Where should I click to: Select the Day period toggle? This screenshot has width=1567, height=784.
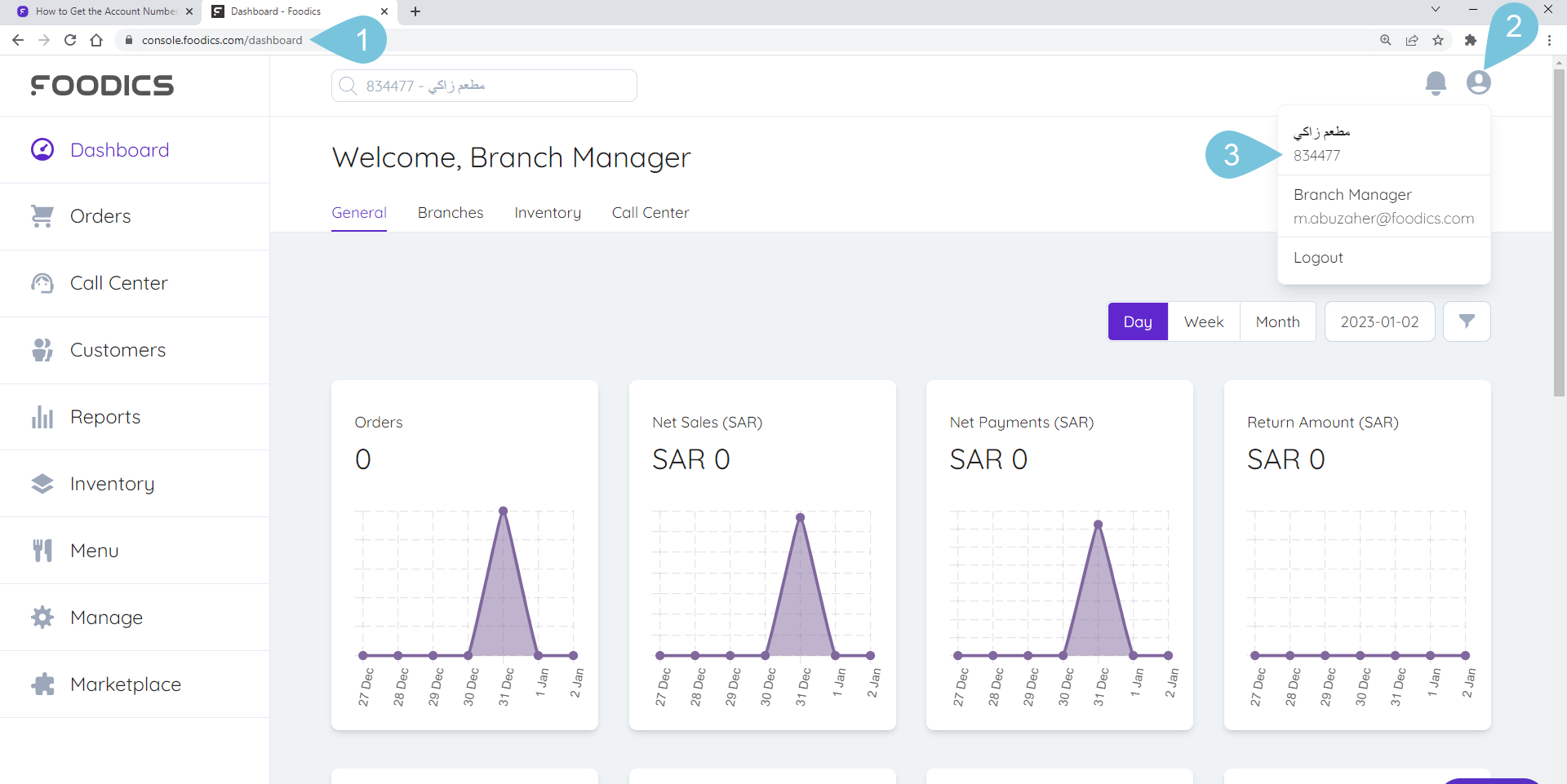point(1138,321)
